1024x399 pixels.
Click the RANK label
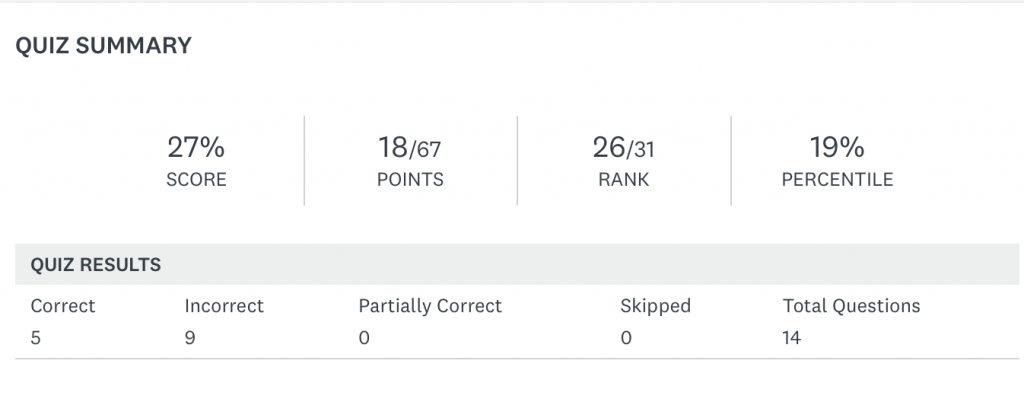pos(624,180)
